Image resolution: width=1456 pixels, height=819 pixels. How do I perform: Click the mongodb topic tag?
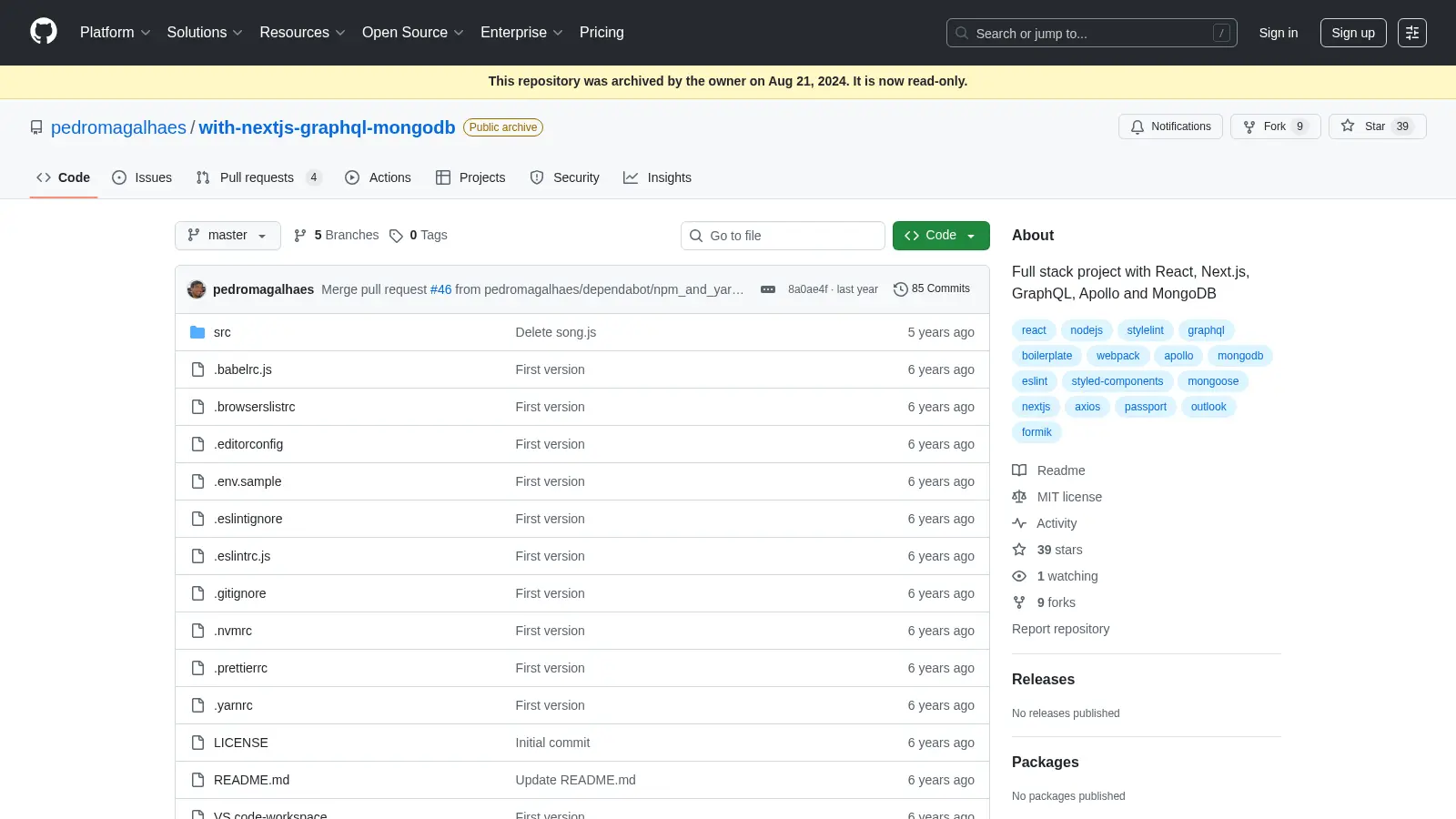[1240, 356]
